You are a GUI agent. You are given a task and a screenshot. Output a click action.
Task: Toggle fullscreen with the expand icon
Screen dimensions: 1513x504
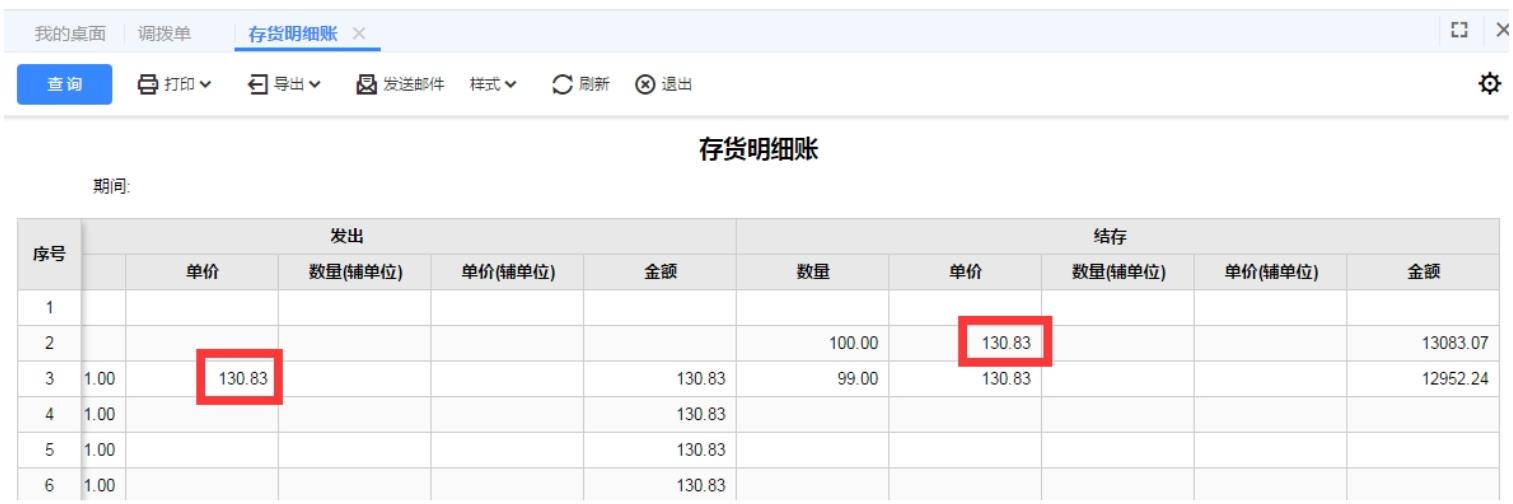click(x=1459, y=32)
